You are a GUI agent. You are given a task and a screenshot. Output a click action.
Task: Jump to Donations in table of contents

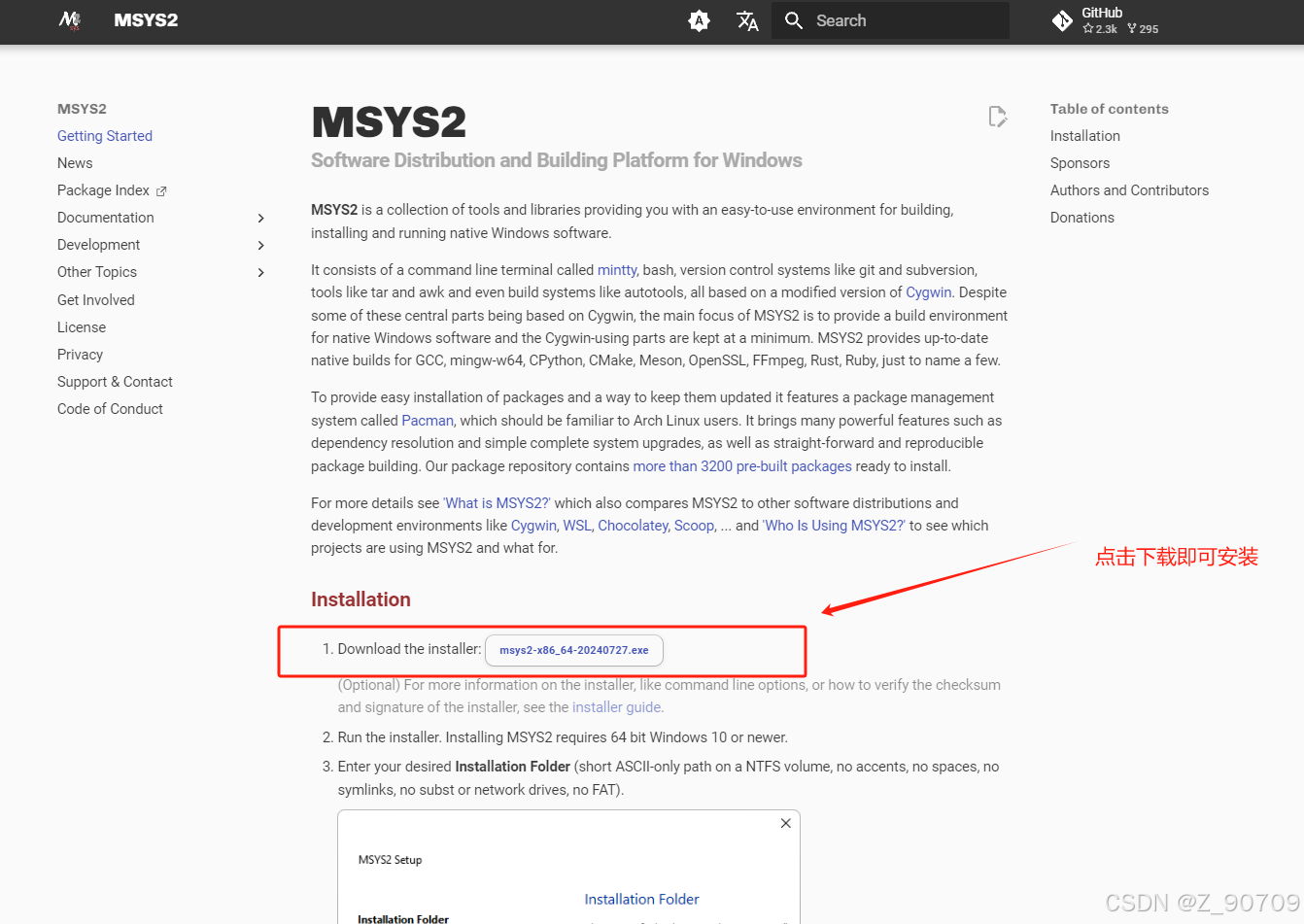coord(1082,218)
